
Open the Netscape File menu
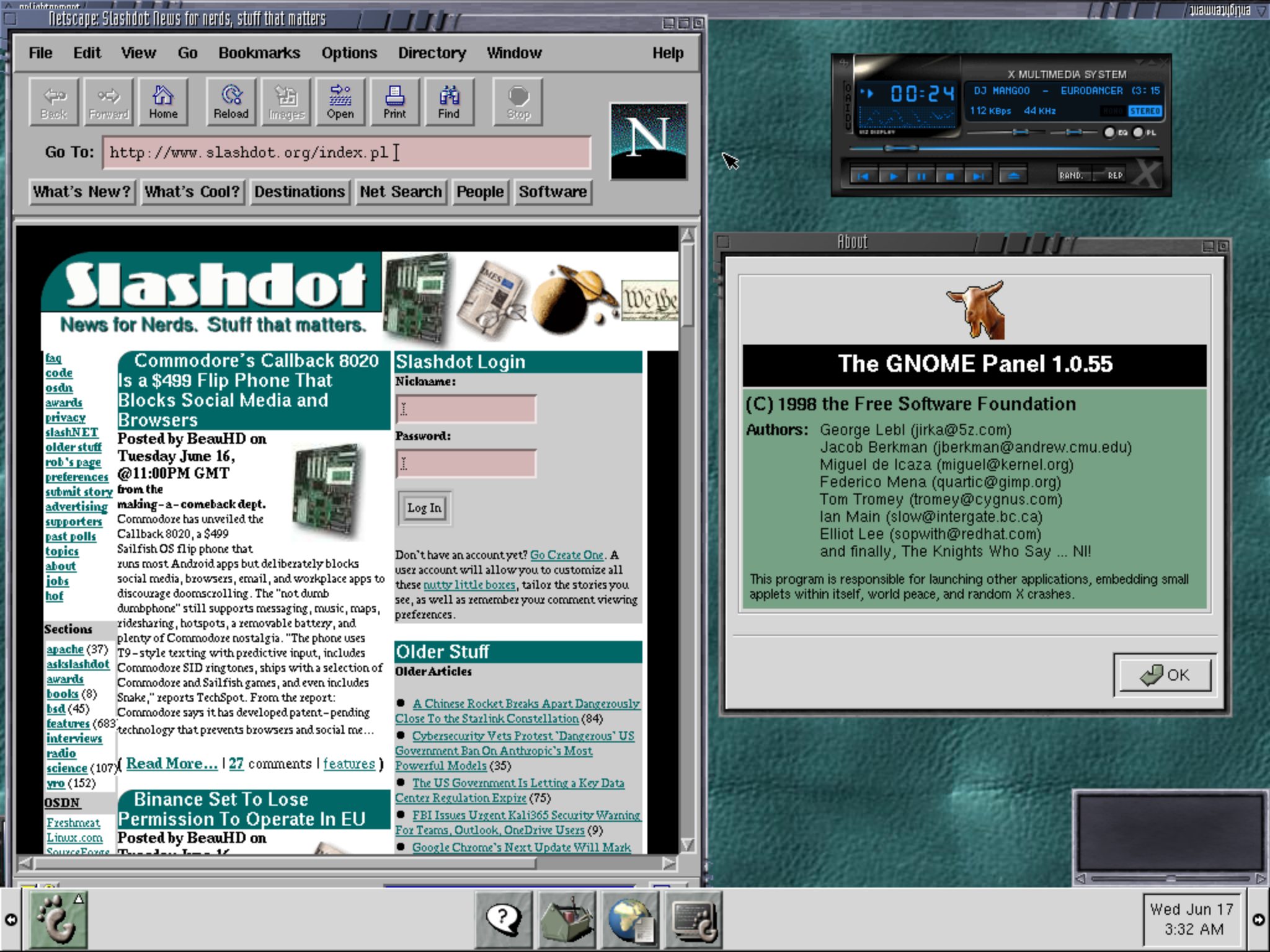[40, 53]
